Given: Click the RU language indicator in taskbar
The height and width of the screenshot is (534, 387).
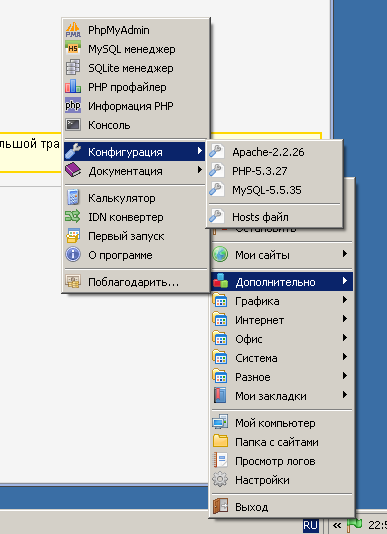Looking at the screenshot, I should [311, 526].
